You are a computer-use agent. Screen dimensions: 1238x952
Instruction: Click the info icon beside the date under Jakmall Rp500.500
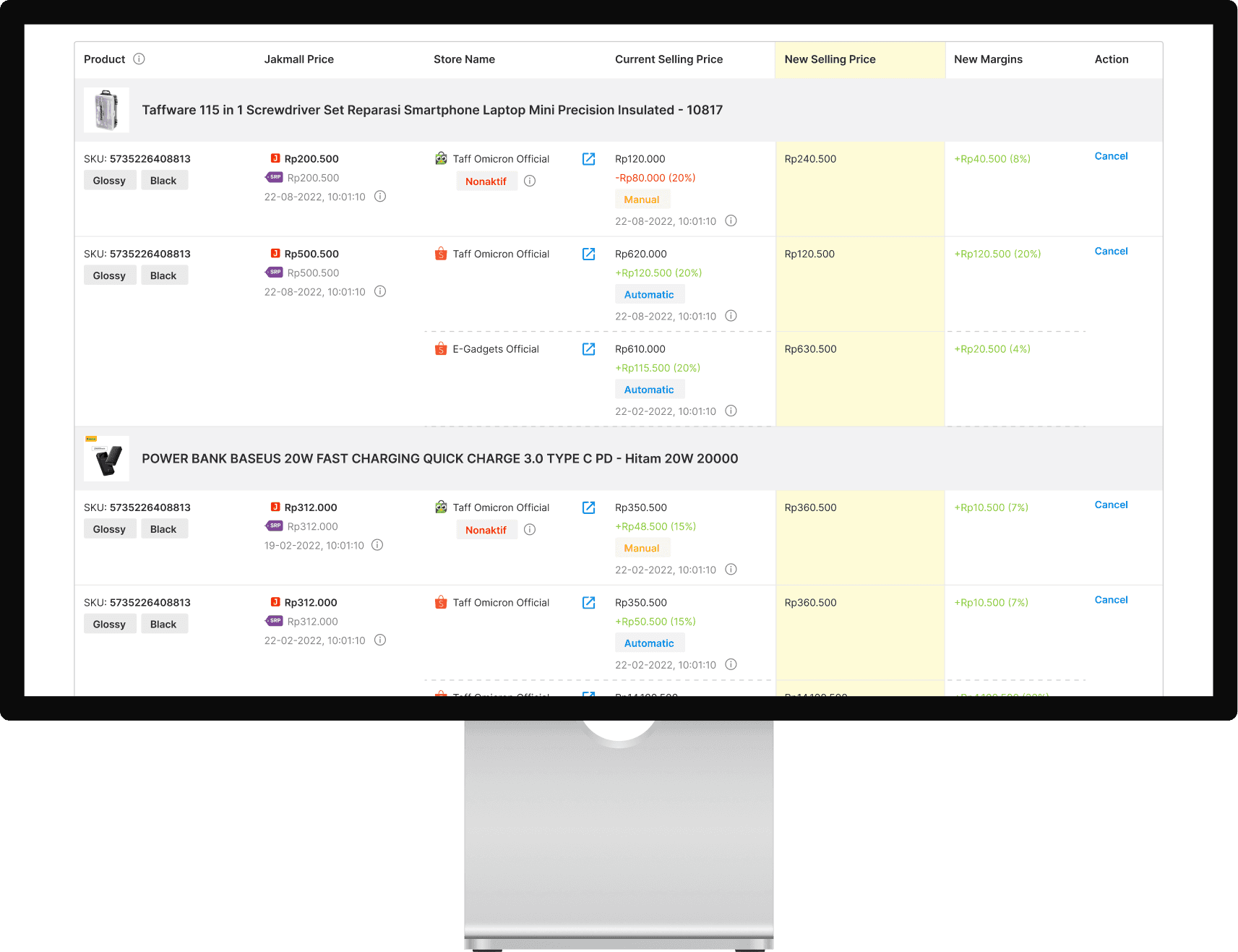[380, 291]
